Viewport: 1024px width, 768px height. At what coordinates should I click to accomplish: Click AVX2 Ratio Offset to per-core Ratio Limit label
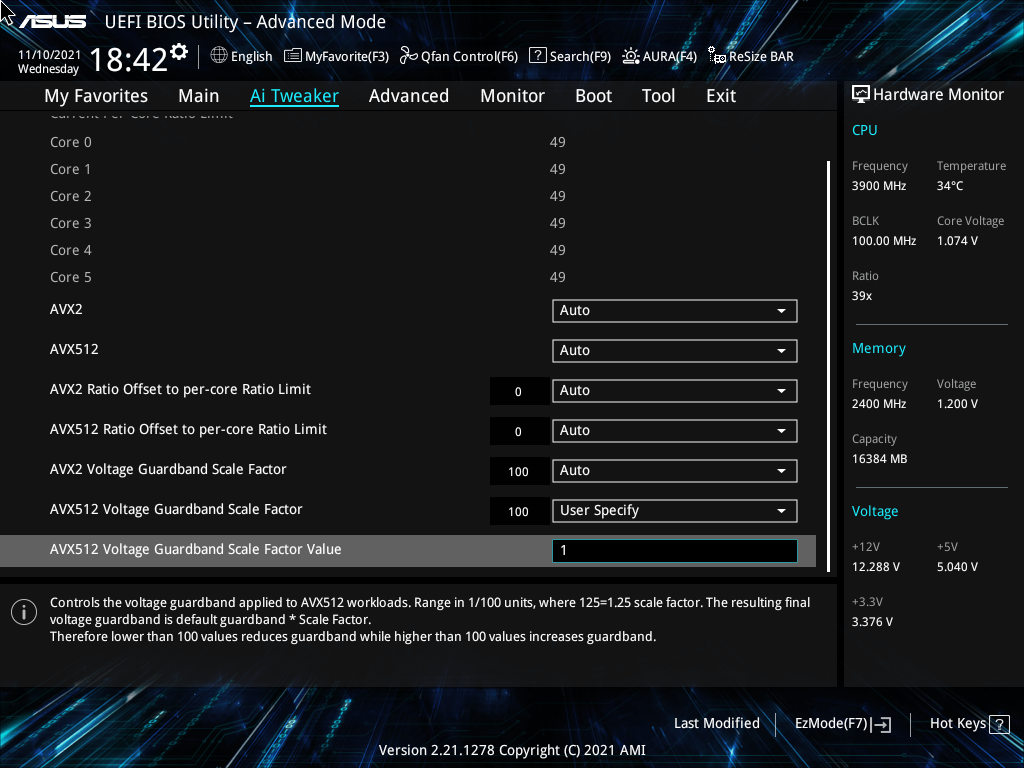180,389
